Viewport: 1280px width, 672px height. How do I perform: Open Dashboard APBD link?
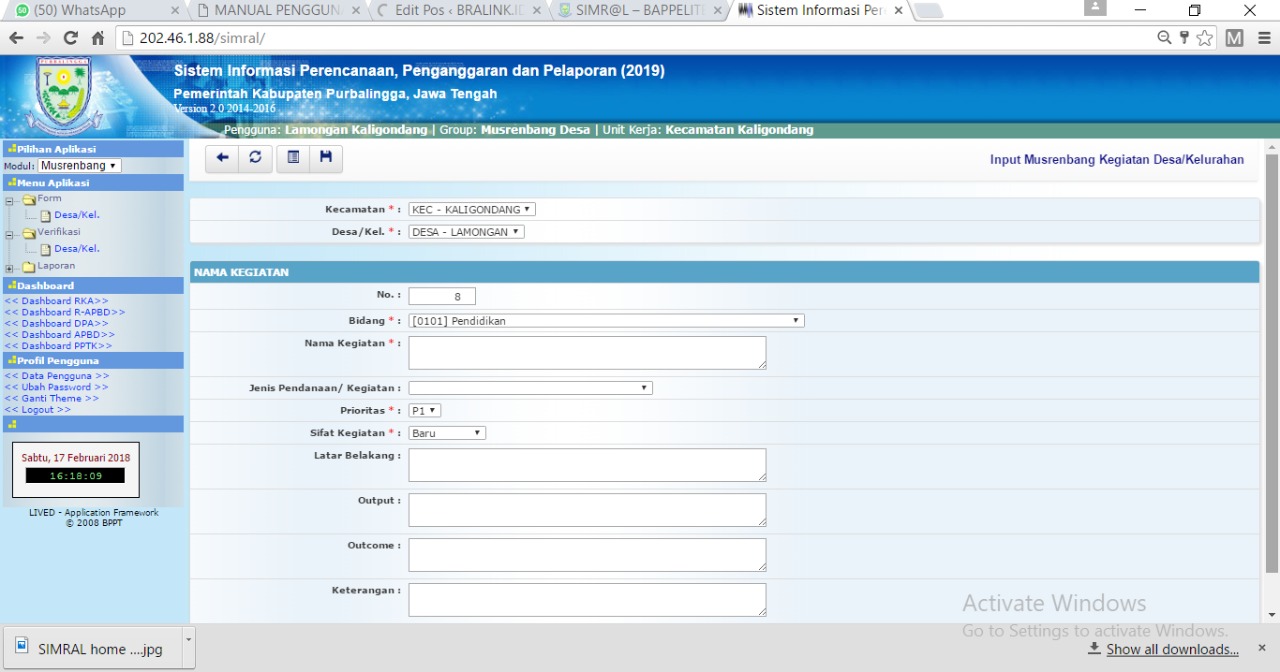coord(59,335)
